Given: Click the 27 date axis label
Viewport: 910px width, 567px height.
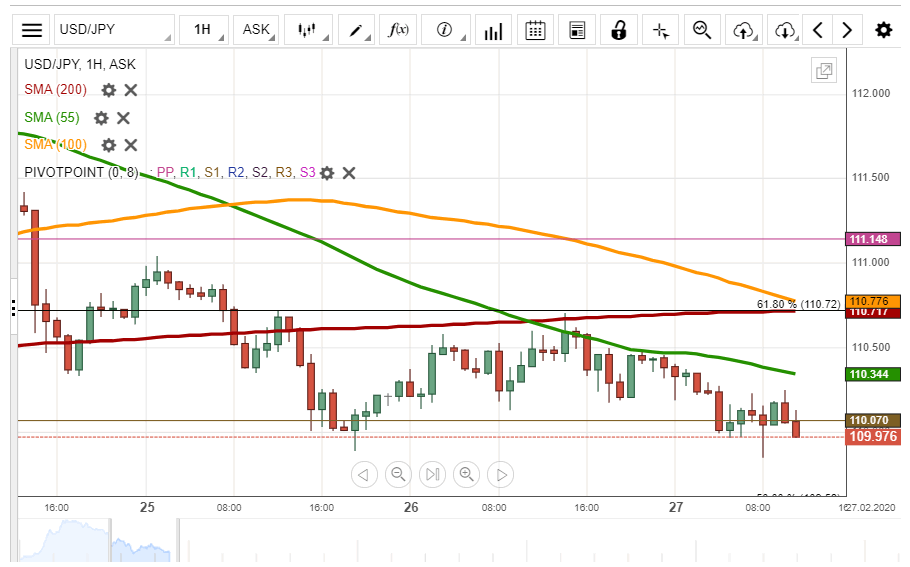Looking at the screenshot, I should [676, 507].
